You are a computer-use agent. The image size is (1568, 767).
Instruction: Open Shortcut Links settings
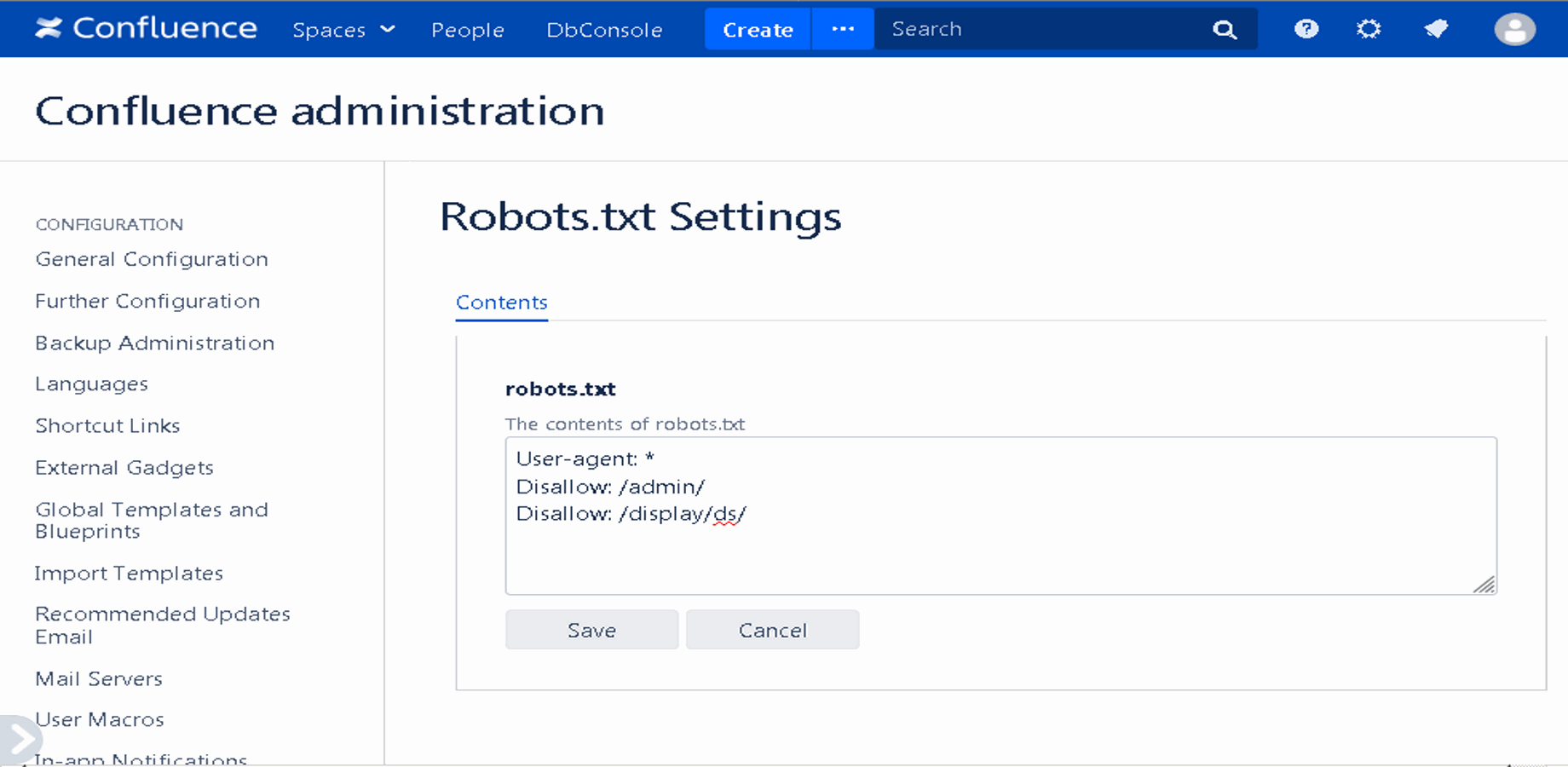[x=107, y=425]
